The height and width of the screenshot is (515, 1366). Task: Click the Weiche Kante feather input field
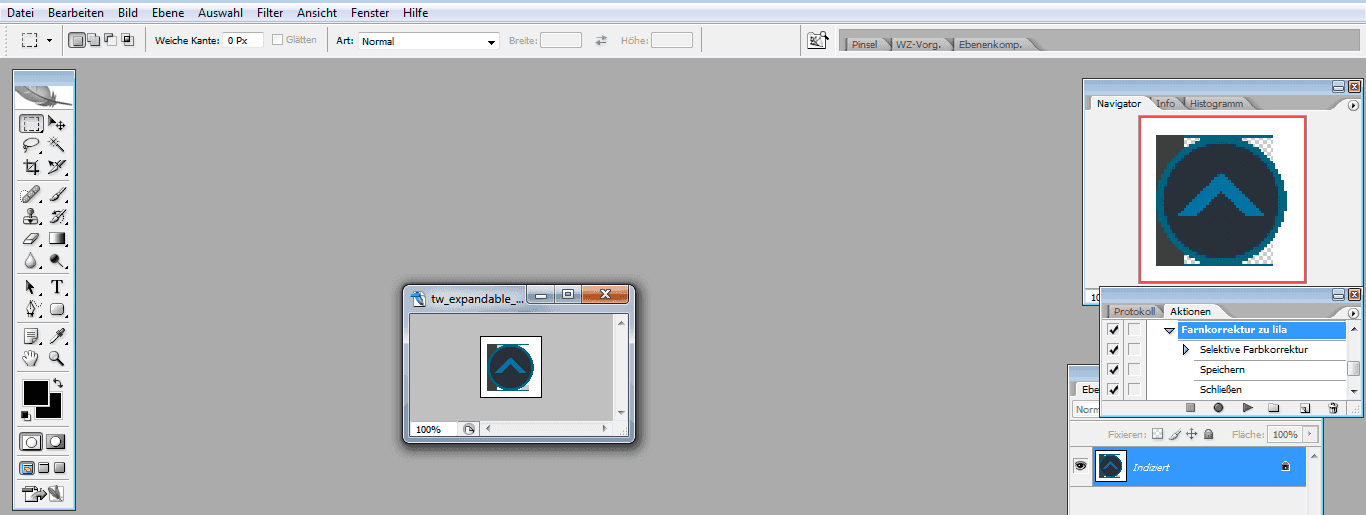click(243, 41)
